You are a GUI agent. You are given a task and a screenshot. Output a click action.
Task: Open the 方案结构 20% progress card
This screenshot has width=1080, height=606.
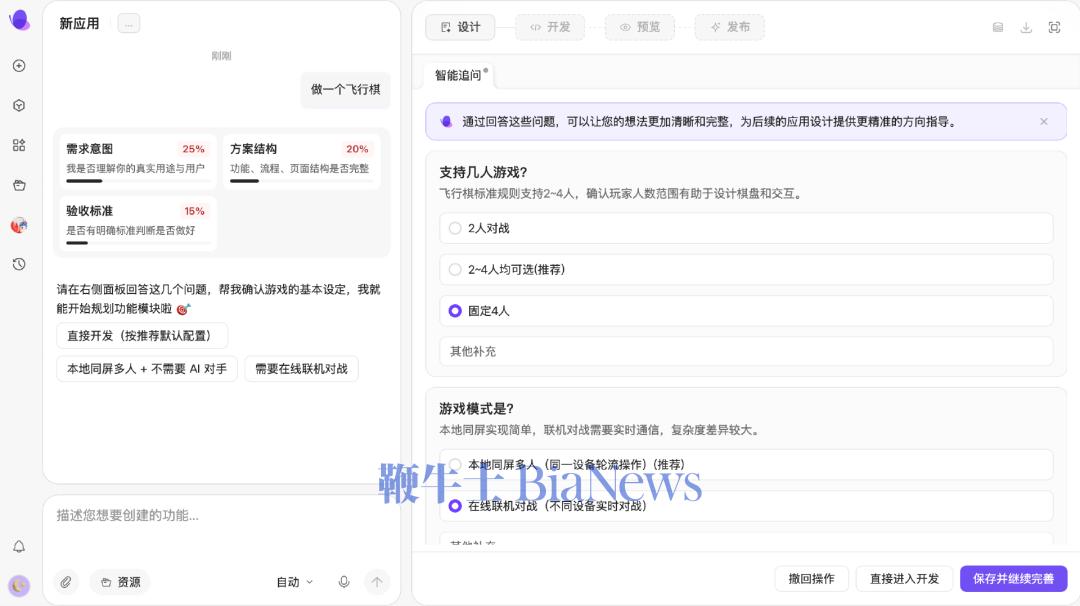click(301, 161)
